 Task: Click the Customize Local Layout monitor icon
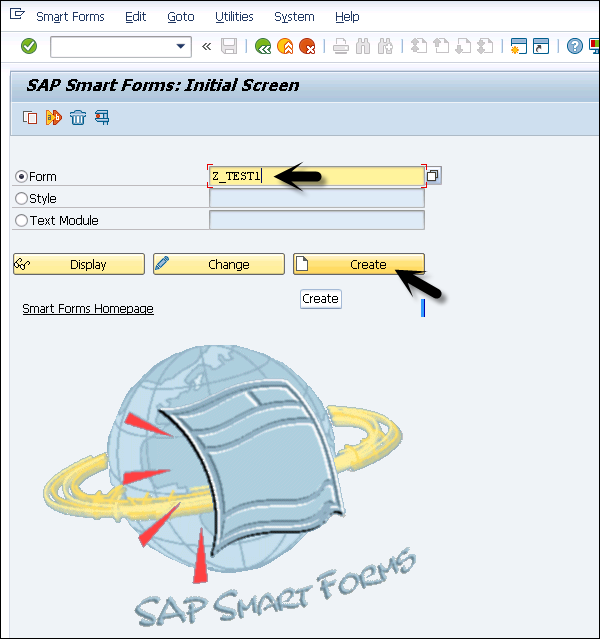(595, 46)
